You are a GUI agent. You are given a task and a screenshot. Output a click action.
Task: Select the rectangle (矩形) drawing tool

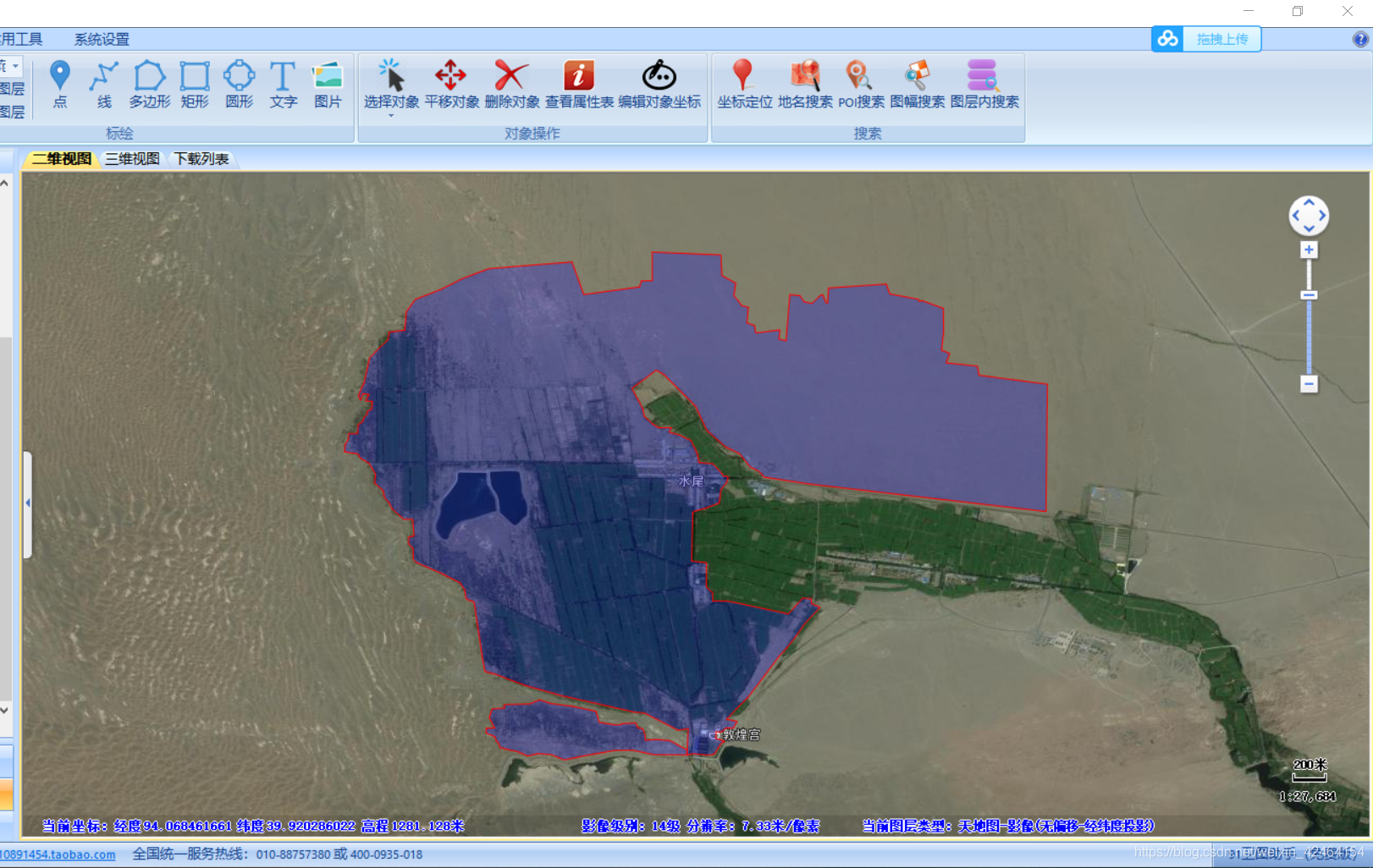(195, 85)
